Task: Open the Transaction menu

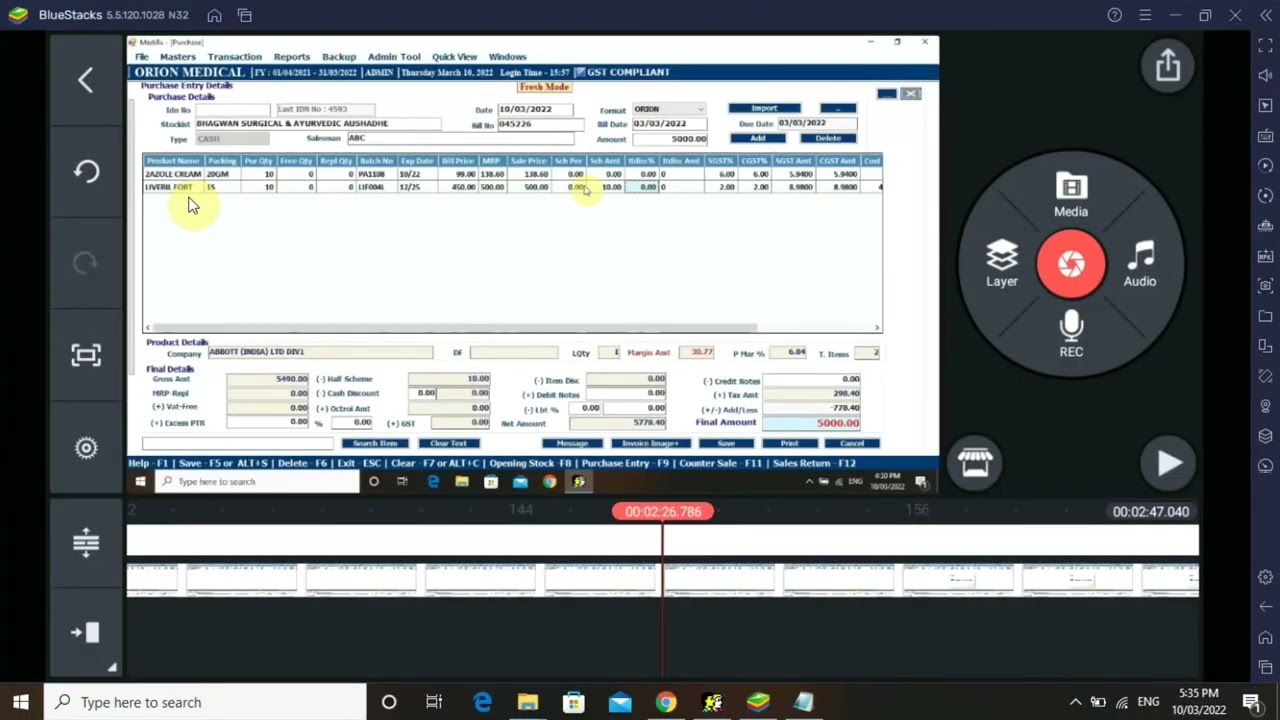Action: (234, 57)
